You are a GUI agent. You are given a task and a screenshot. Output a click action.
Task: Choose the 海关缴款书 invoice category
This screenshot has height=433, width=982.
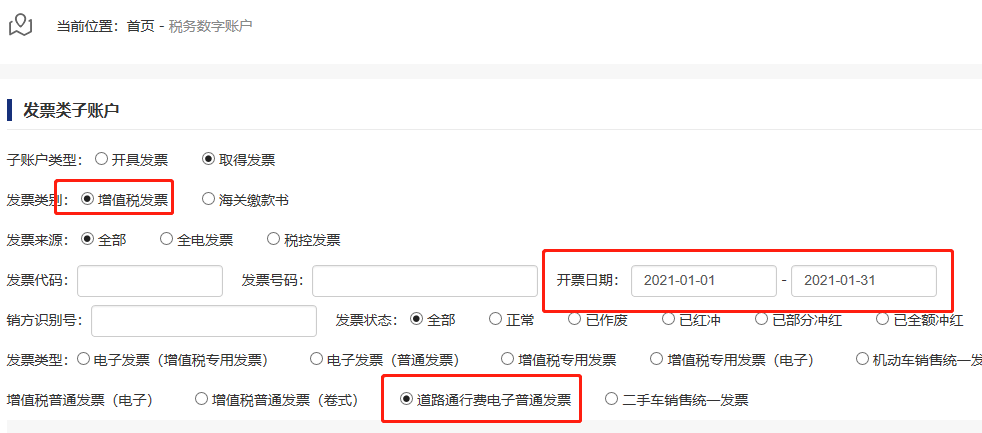point(209,199)
